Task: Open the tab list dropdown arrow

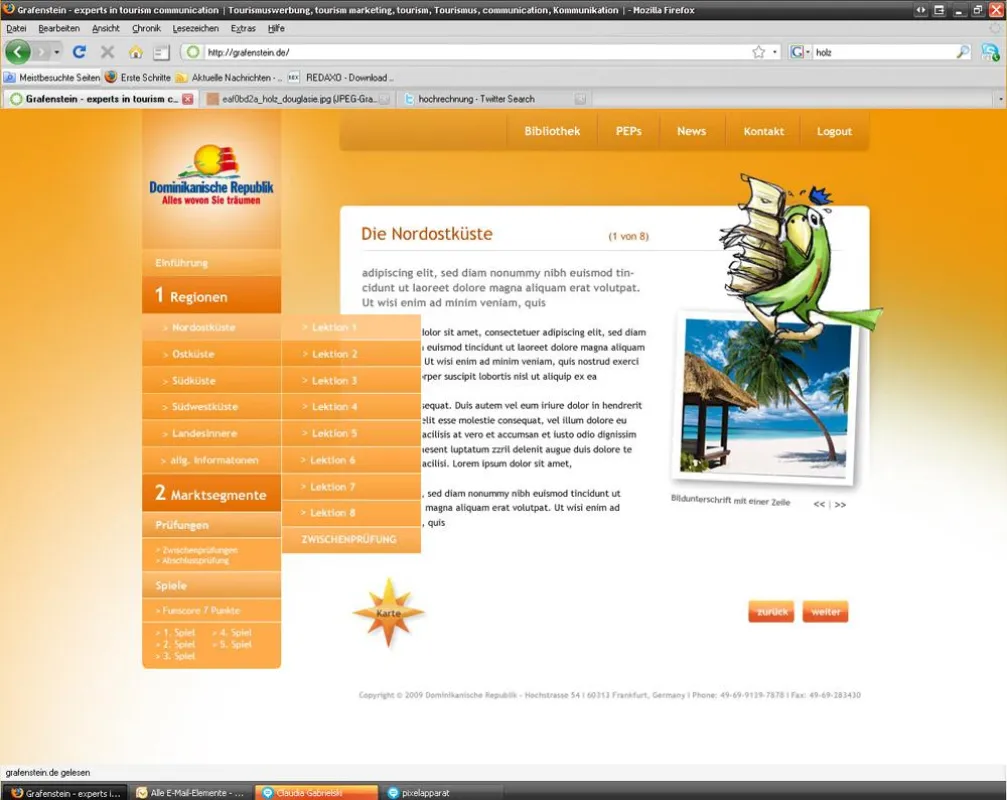Action: 1001,99
